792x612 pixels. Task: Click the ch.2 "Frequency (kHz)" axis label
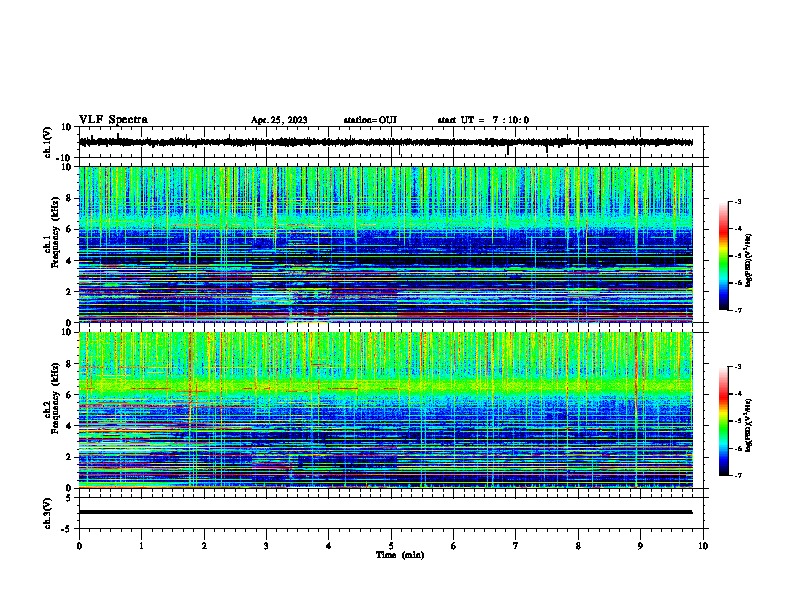pyautogui.click(x=55, y=398)
